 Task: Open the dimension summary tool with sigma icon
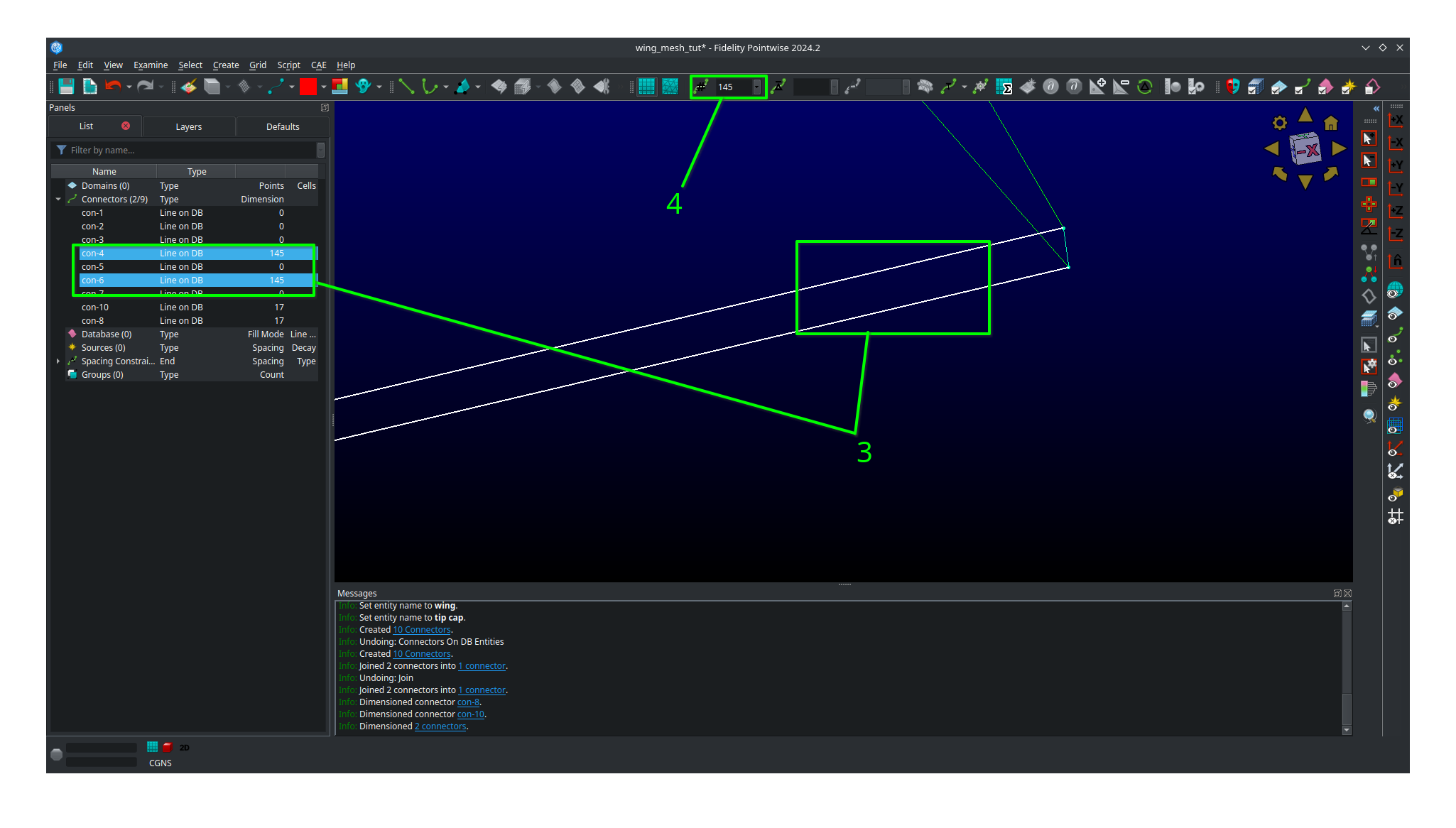1006,87
